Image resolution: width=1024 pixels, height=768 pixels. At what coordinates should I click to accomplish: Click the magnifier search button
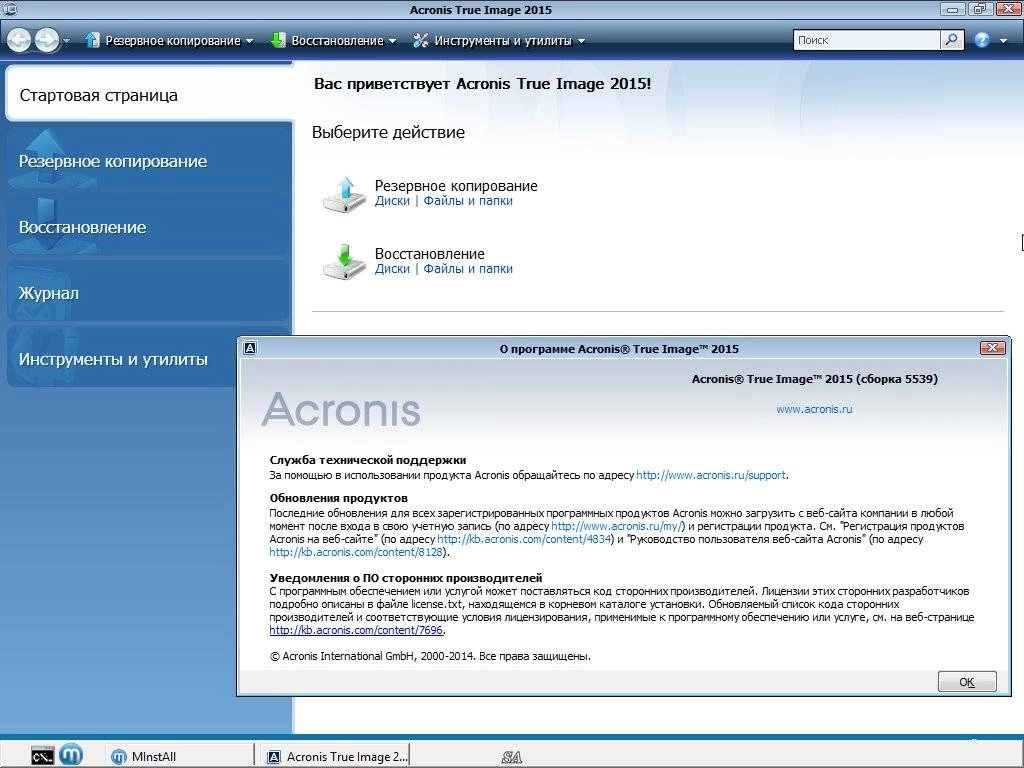tap(952, 40)
